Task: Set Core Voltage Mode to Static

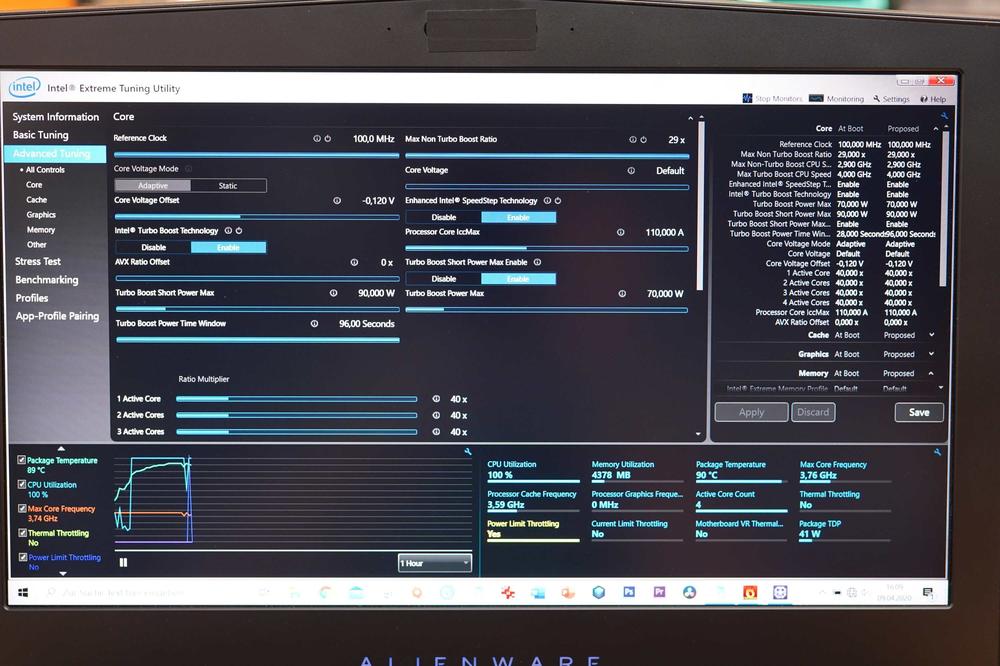Action: [228, 186]
